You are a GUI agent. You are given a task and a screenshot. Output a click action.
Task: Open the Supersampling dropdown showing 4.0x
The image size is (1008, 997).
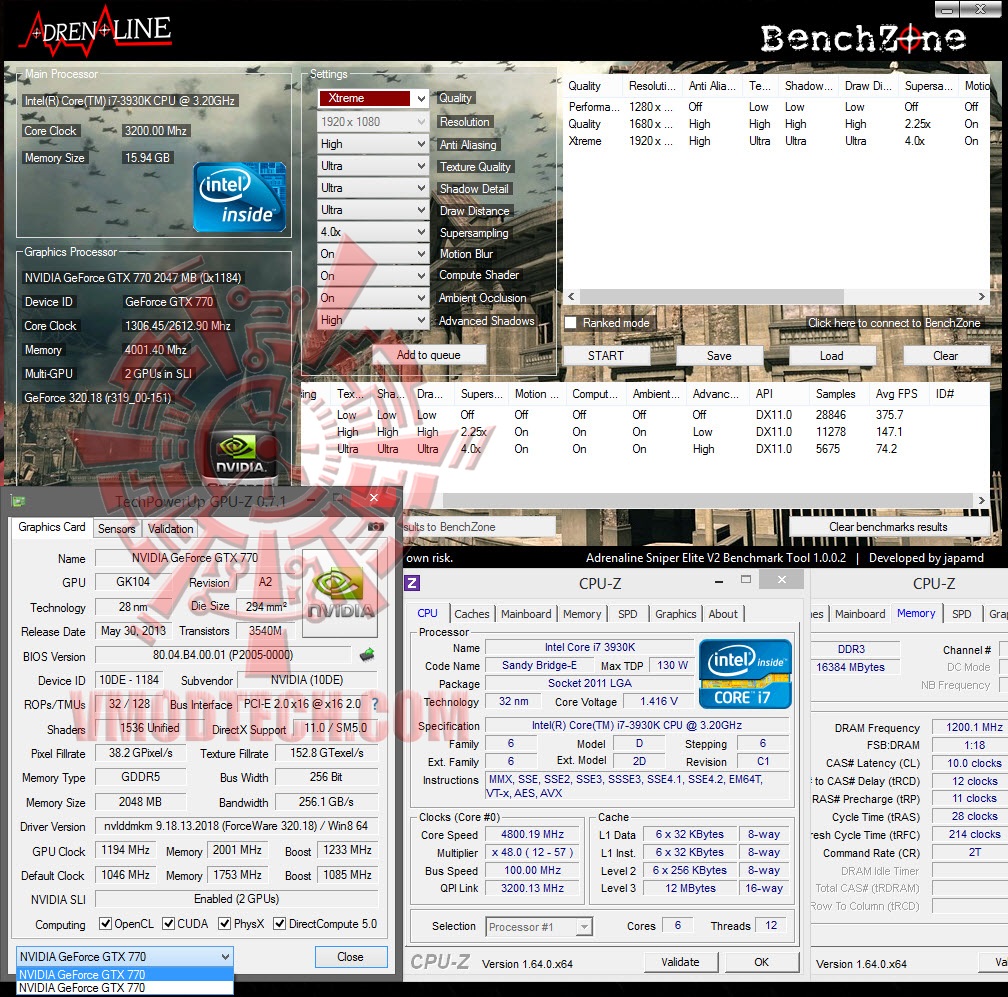(373, 231)
